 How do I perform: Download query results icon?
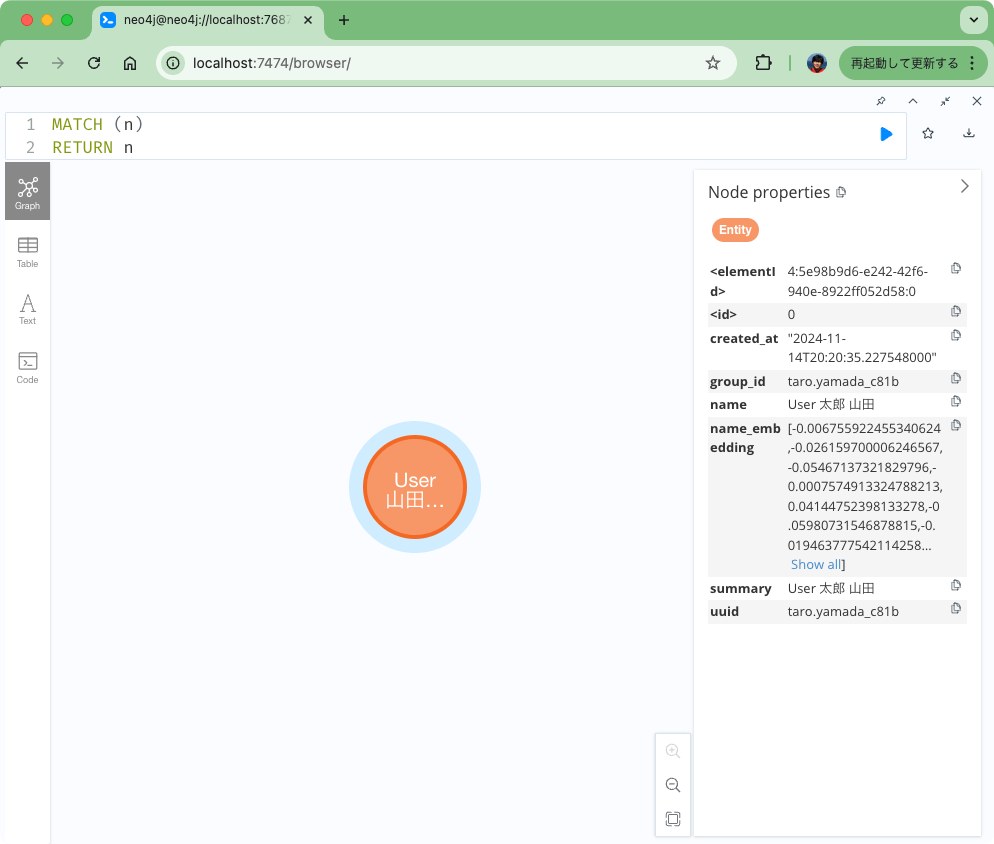pos(969,133)
